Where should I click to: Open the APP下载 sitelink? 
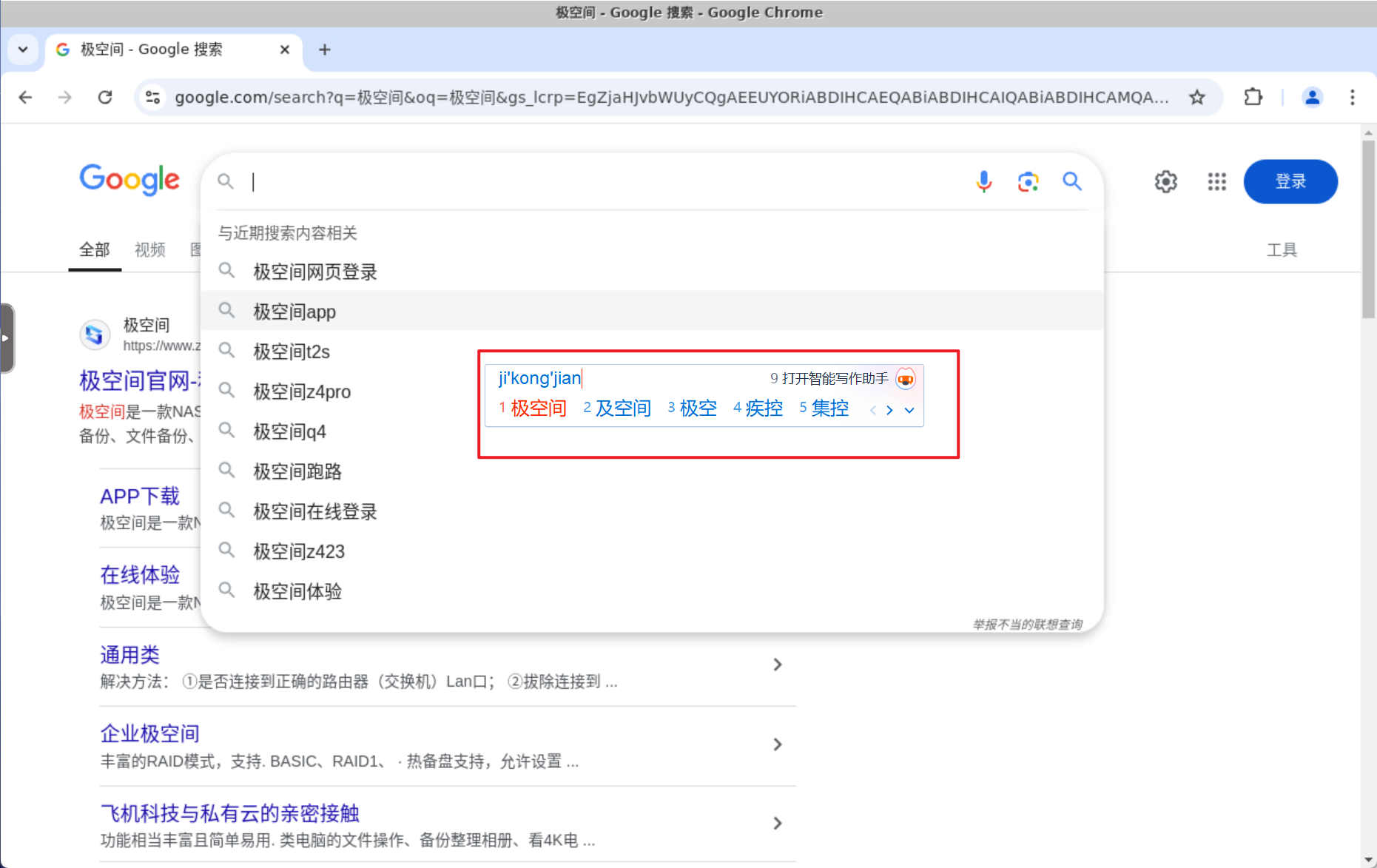140,496
